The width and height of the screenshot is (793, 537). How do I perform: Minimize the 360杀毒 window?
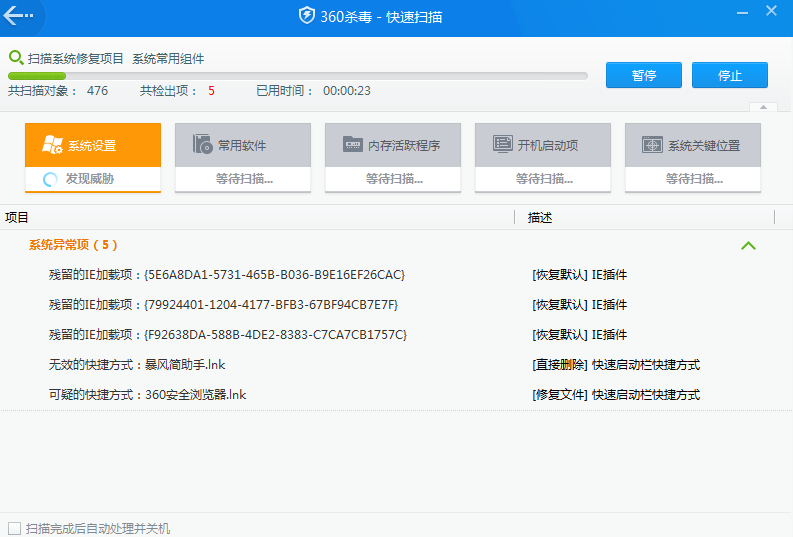click(742, 12)
